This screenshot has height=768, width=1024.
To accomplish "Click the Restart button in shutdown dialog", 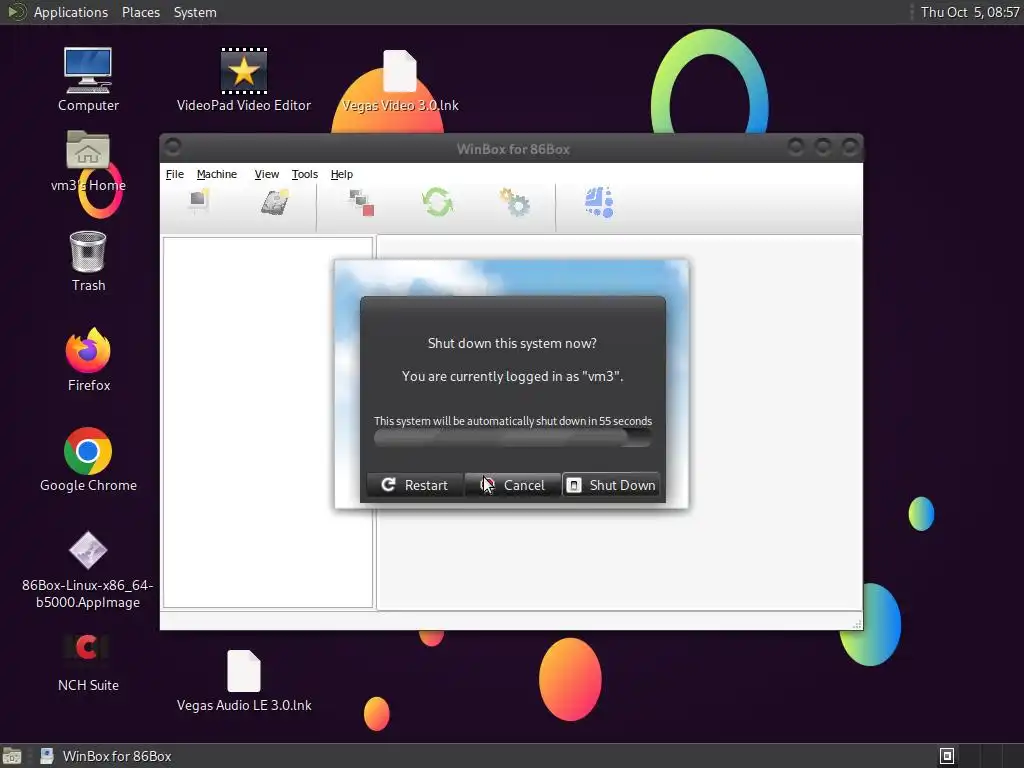I will pos(415,485).
